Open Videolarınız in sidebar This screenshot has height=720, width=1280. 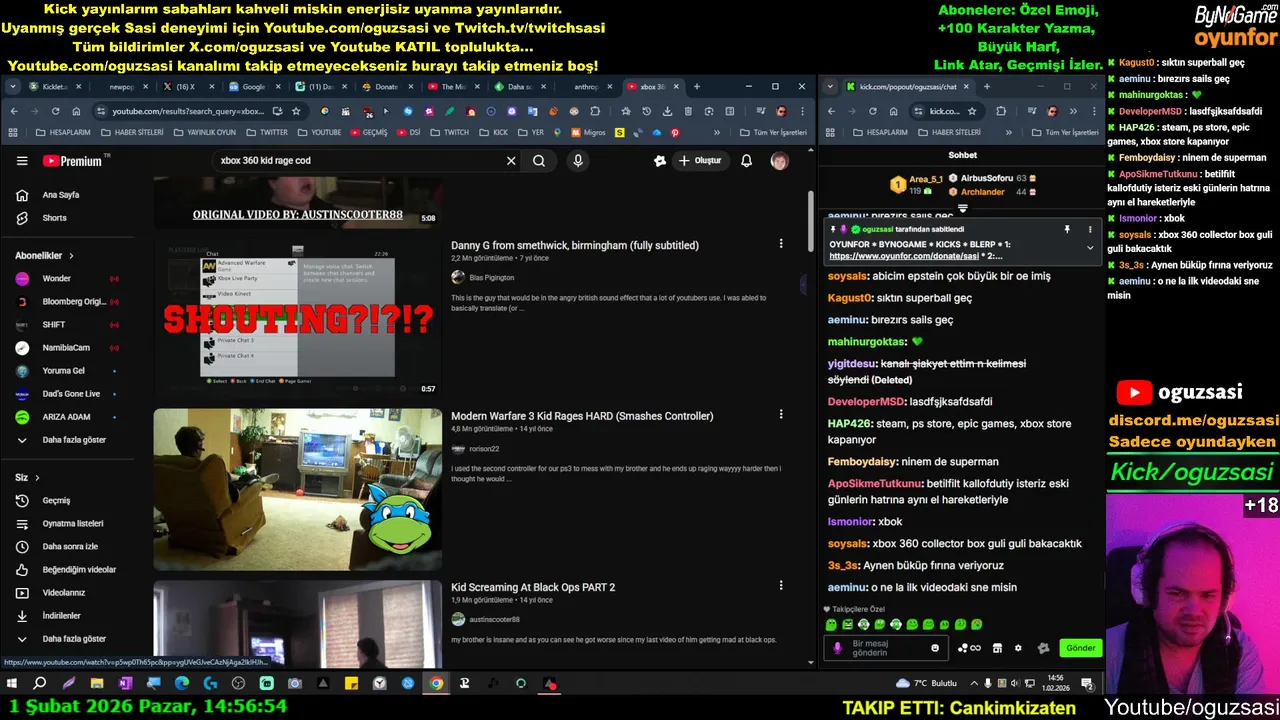[x=68, y=593]
